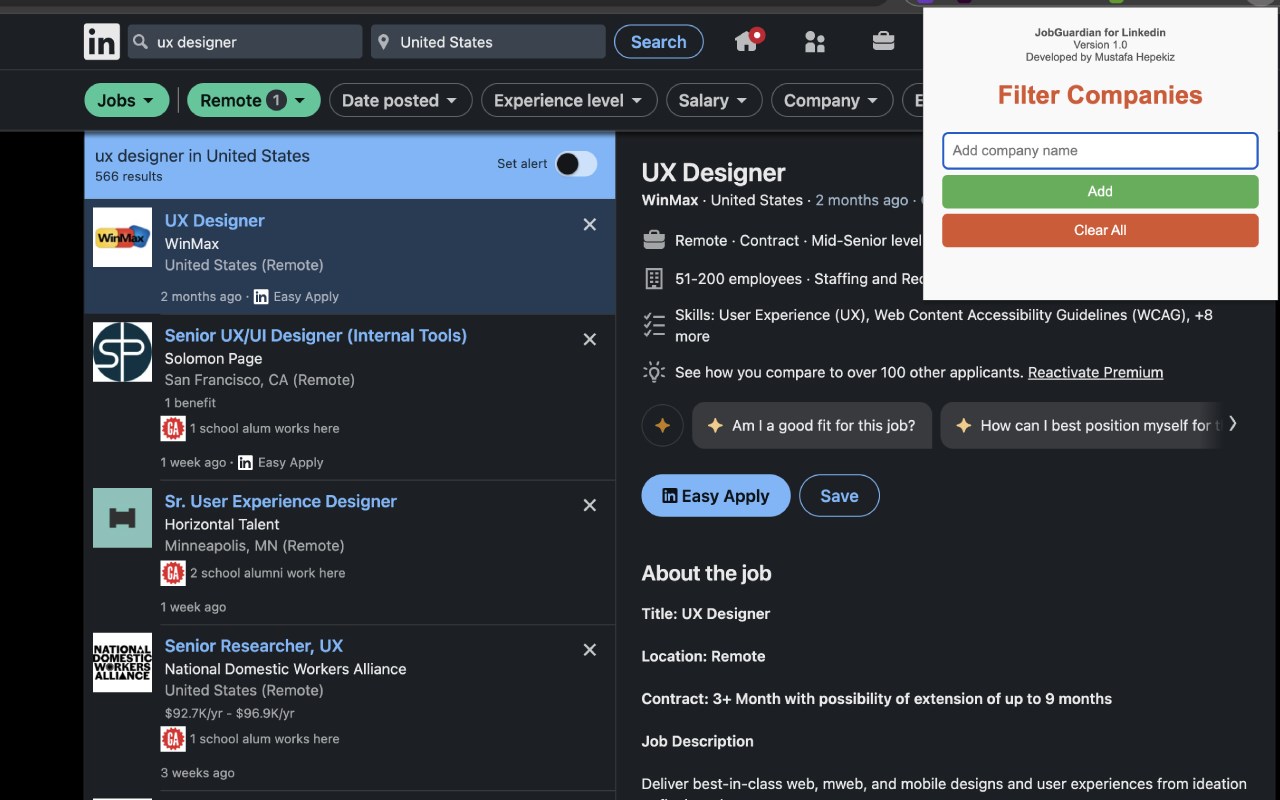The image size is (1280, 800).
Task: Open the LinkedIn logo home link
Action: click(102, 42)
